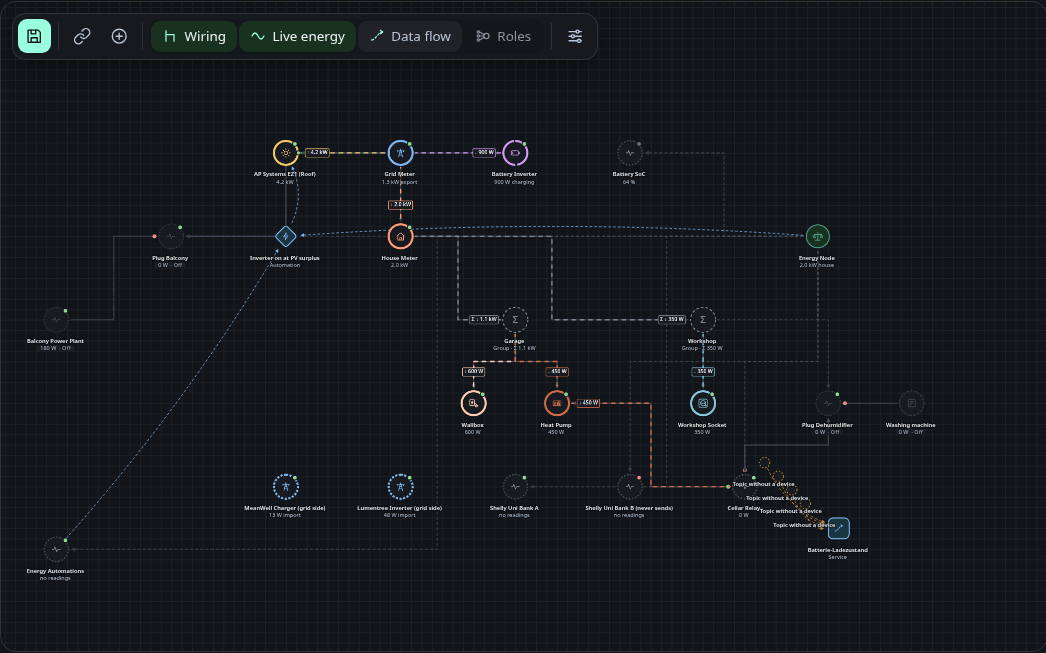This screenshot has height=653, width=1046.
Task: Select the Washing machine node
Action: pyautogui.click(x=911, y=403)
